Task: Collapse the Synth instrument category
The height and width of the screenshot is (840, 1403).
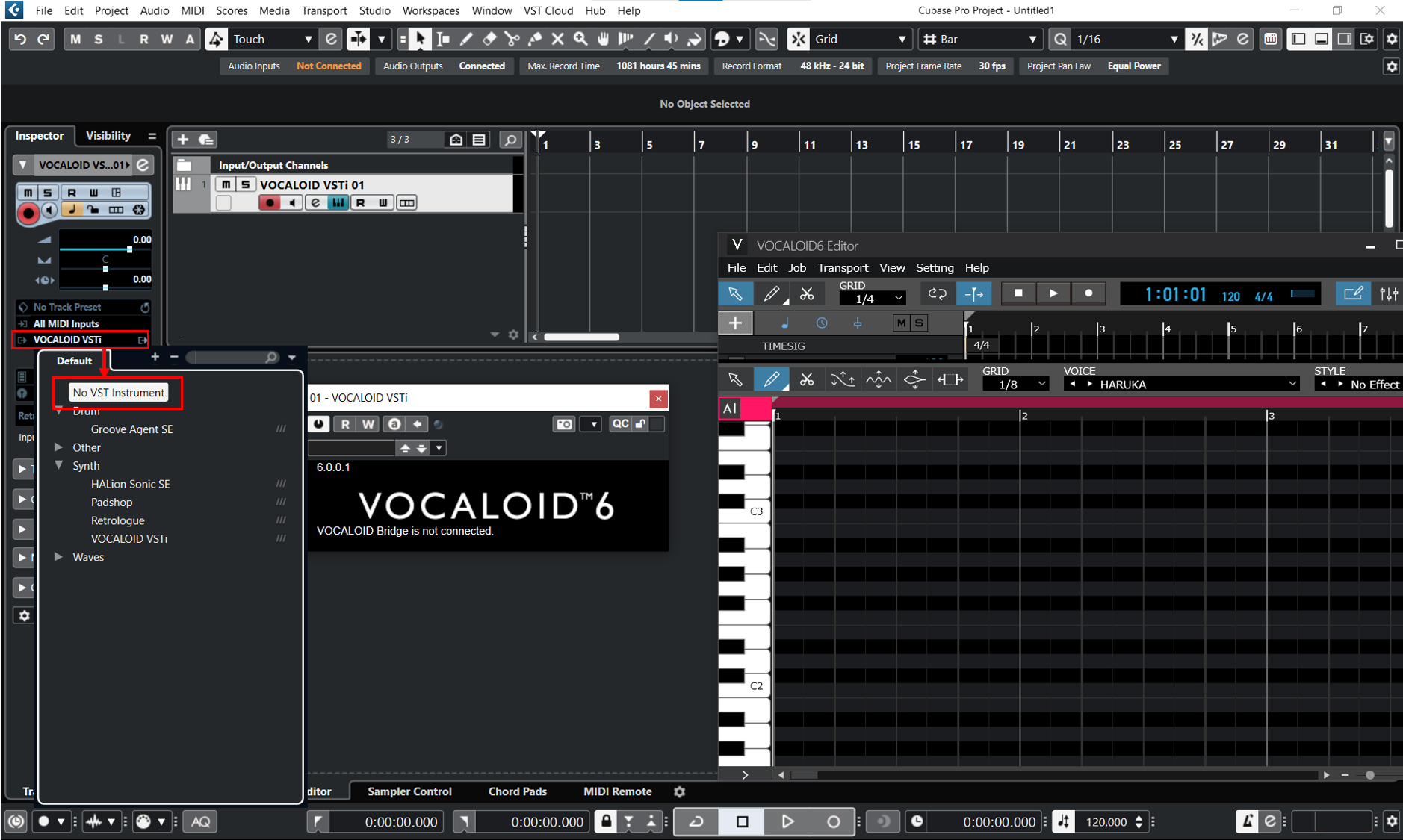Action: [x=59, y=465]
